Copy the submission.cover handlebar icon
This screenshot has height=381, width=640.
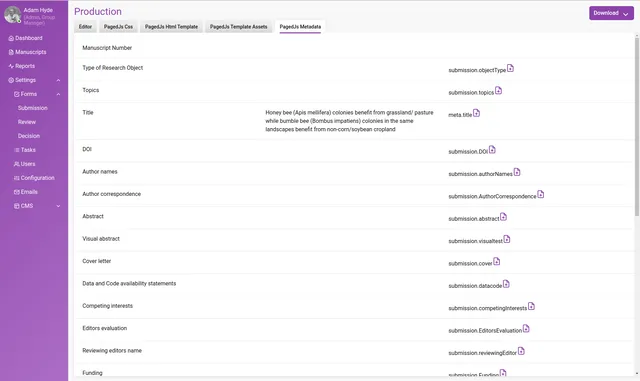coord(497,262)
